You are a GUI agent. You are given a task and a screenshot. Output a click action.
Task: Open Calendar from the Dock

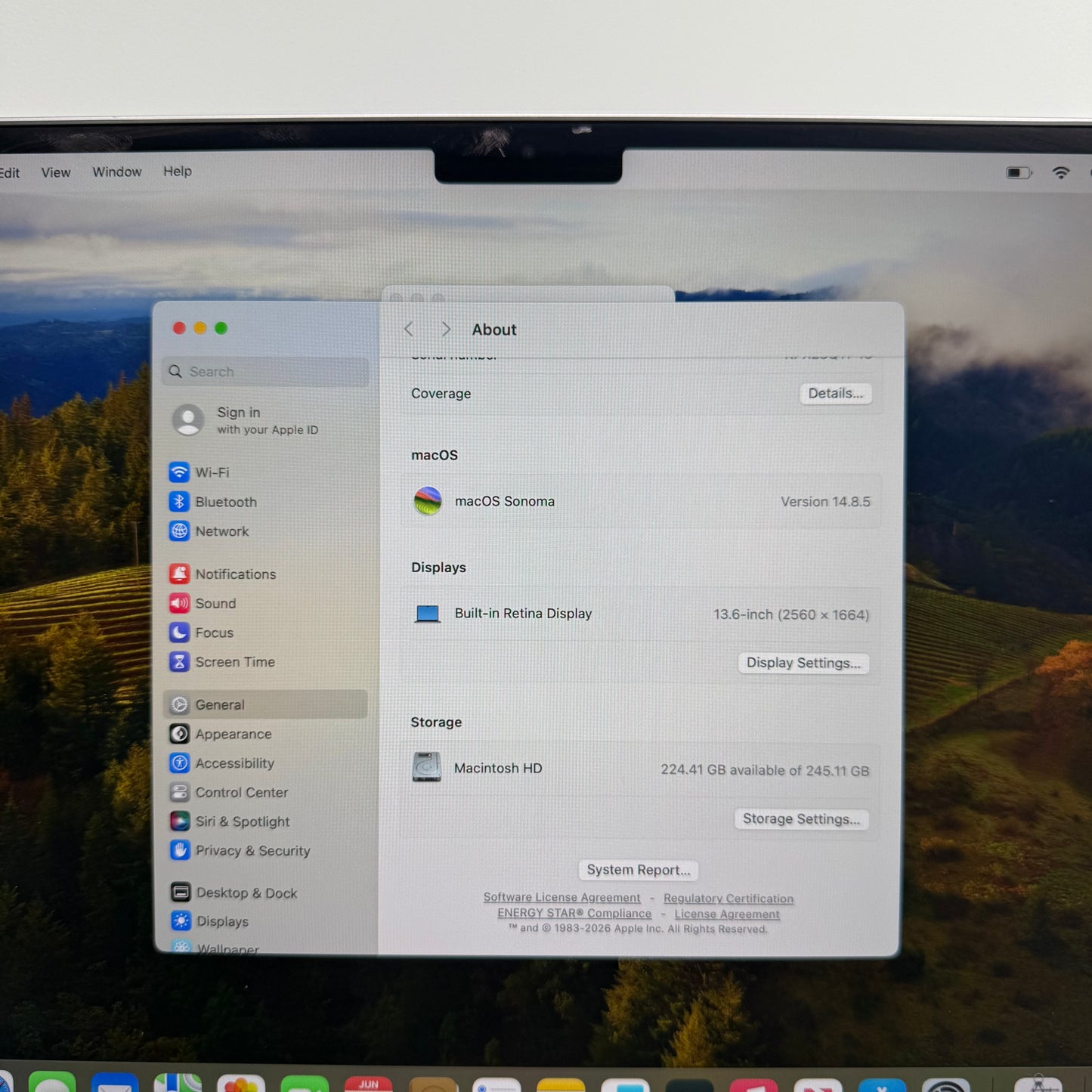tap(369, 1084)
